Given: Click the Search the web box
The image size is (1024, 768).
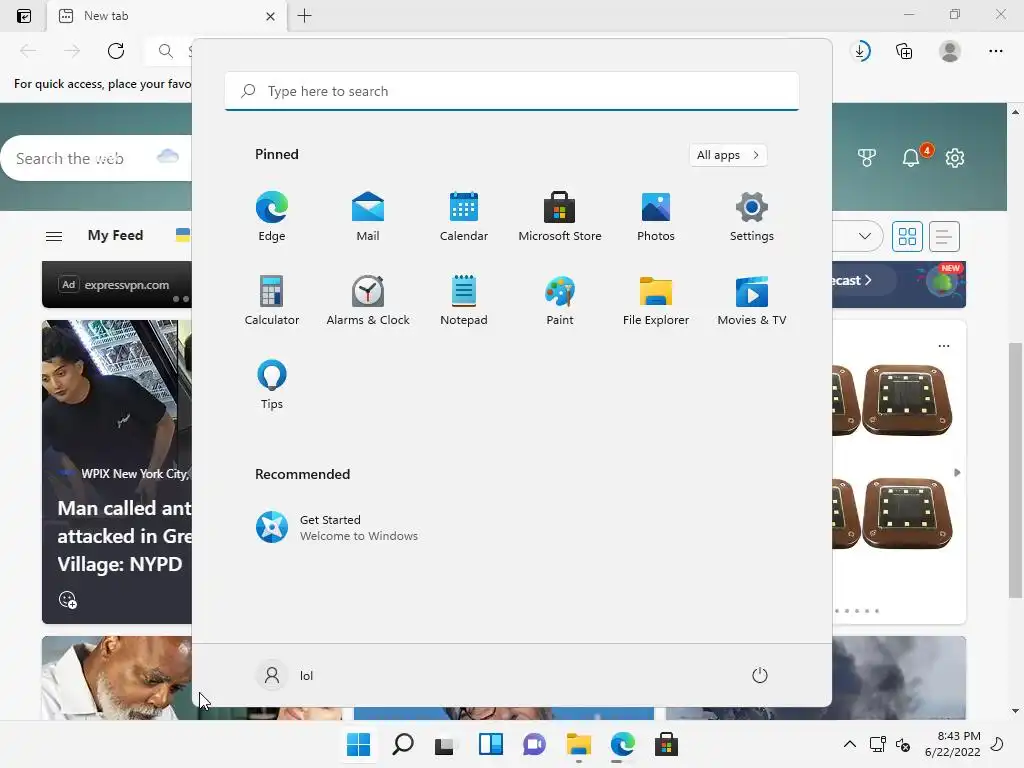Looking at the screenshot, I should (98, 158).
